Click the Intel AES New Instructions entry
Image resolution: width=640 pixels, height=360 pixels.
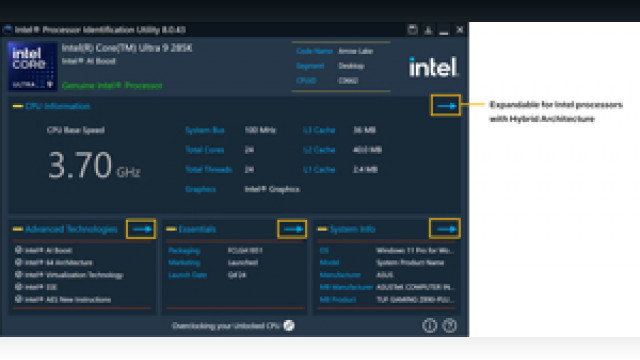point(68,299)
